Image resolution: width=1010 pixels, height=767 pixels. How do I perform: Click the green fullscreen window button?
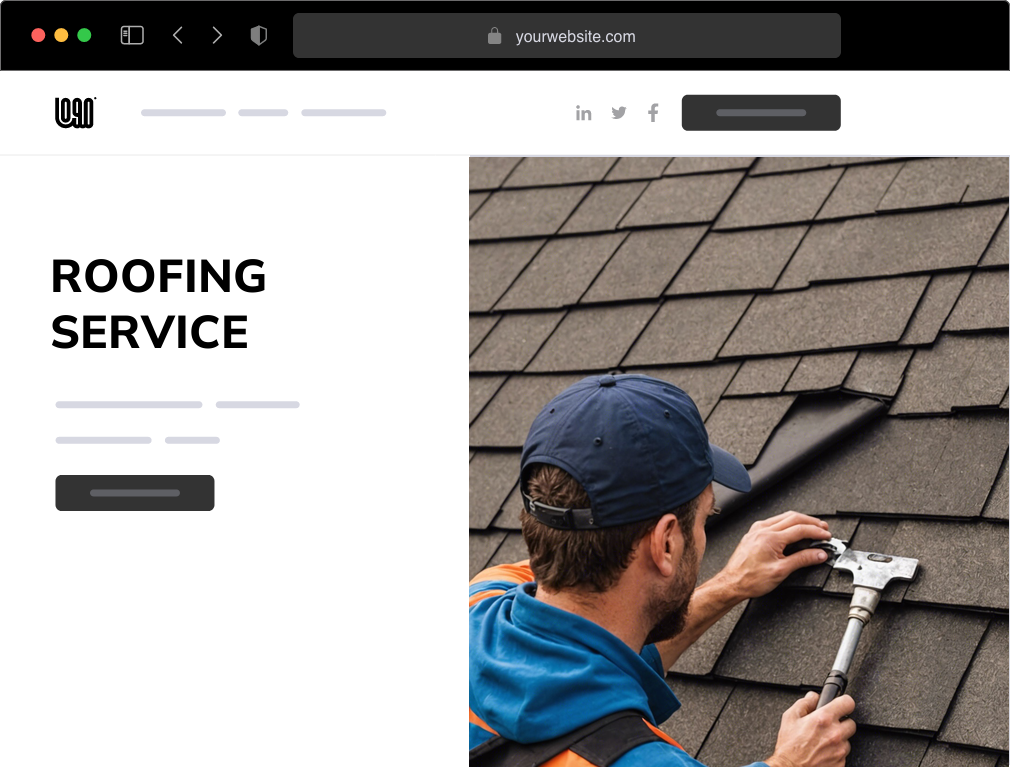[84, 35]
